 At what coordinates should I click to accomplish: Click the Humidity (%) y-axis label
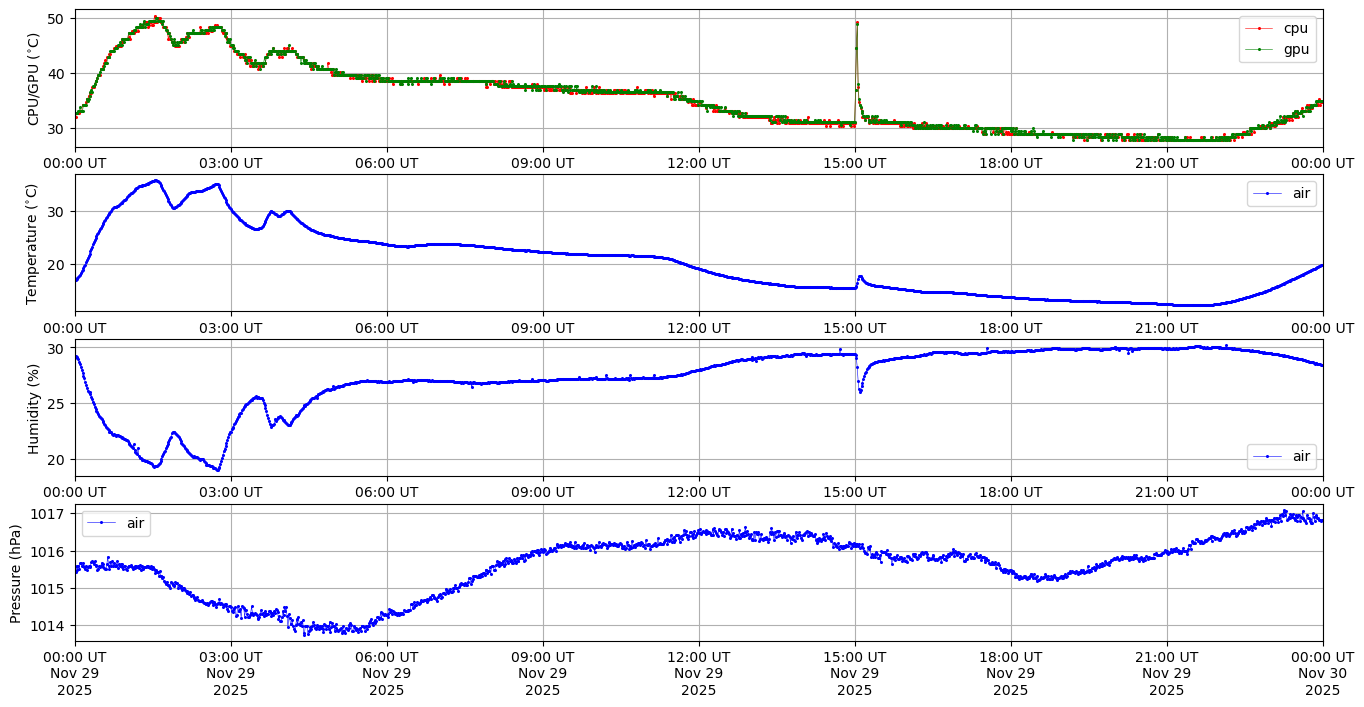pos(34,408)
